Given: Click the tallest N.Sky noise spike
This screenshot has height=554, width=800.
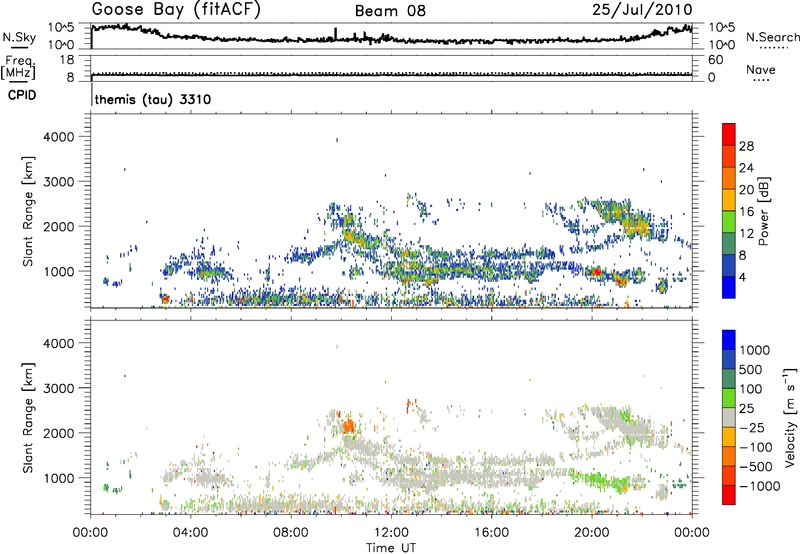Looking at the screenshot, I should pos(335,34).
